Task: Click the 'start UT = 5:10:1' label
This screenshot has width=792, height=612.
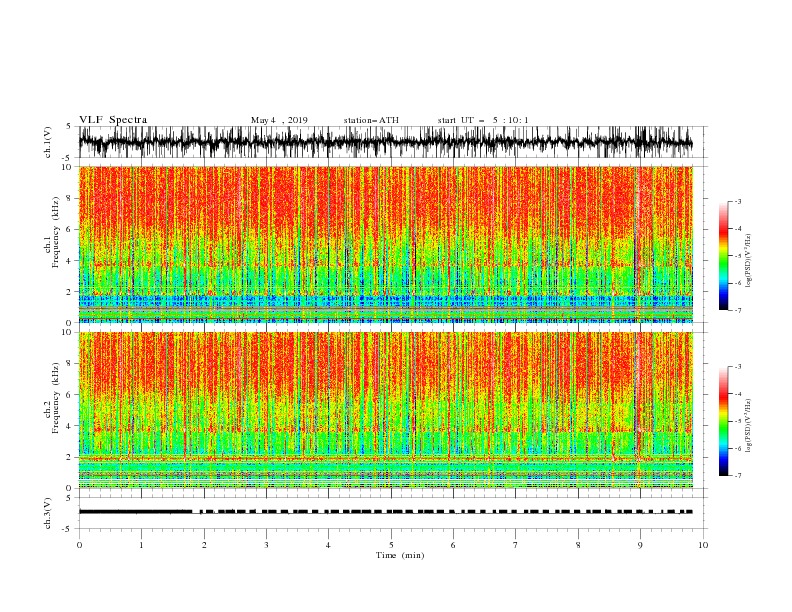Action: [483, 120]
